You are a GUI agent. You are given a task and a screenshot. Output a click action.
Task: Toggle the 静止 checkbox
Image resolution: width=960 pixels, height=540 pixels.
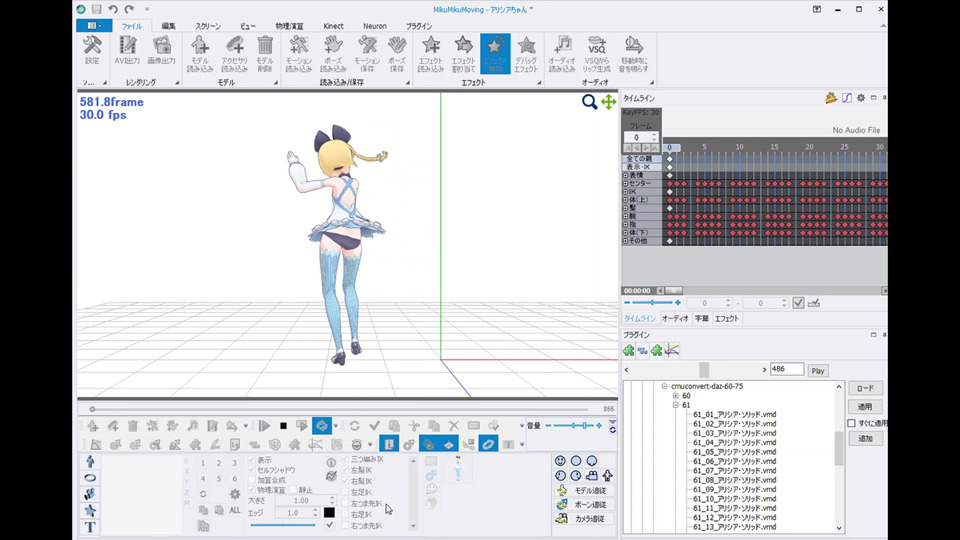click(293, 490)
